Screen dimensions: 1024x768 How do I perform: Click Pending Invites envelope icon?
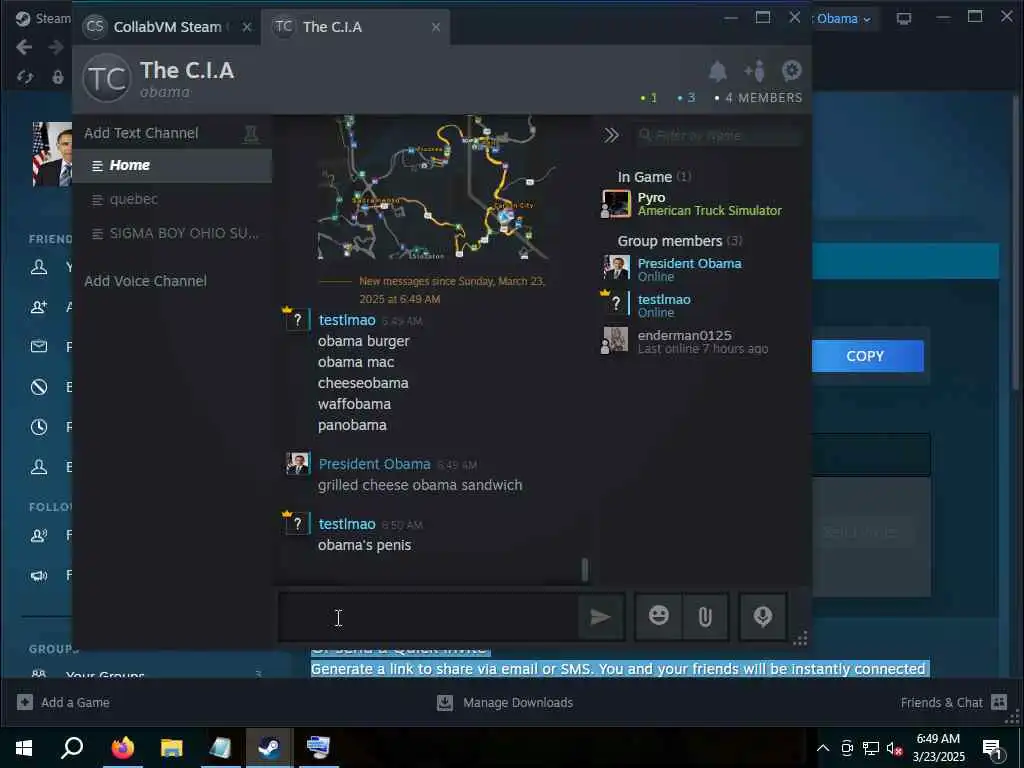click(x=39, y=347)
